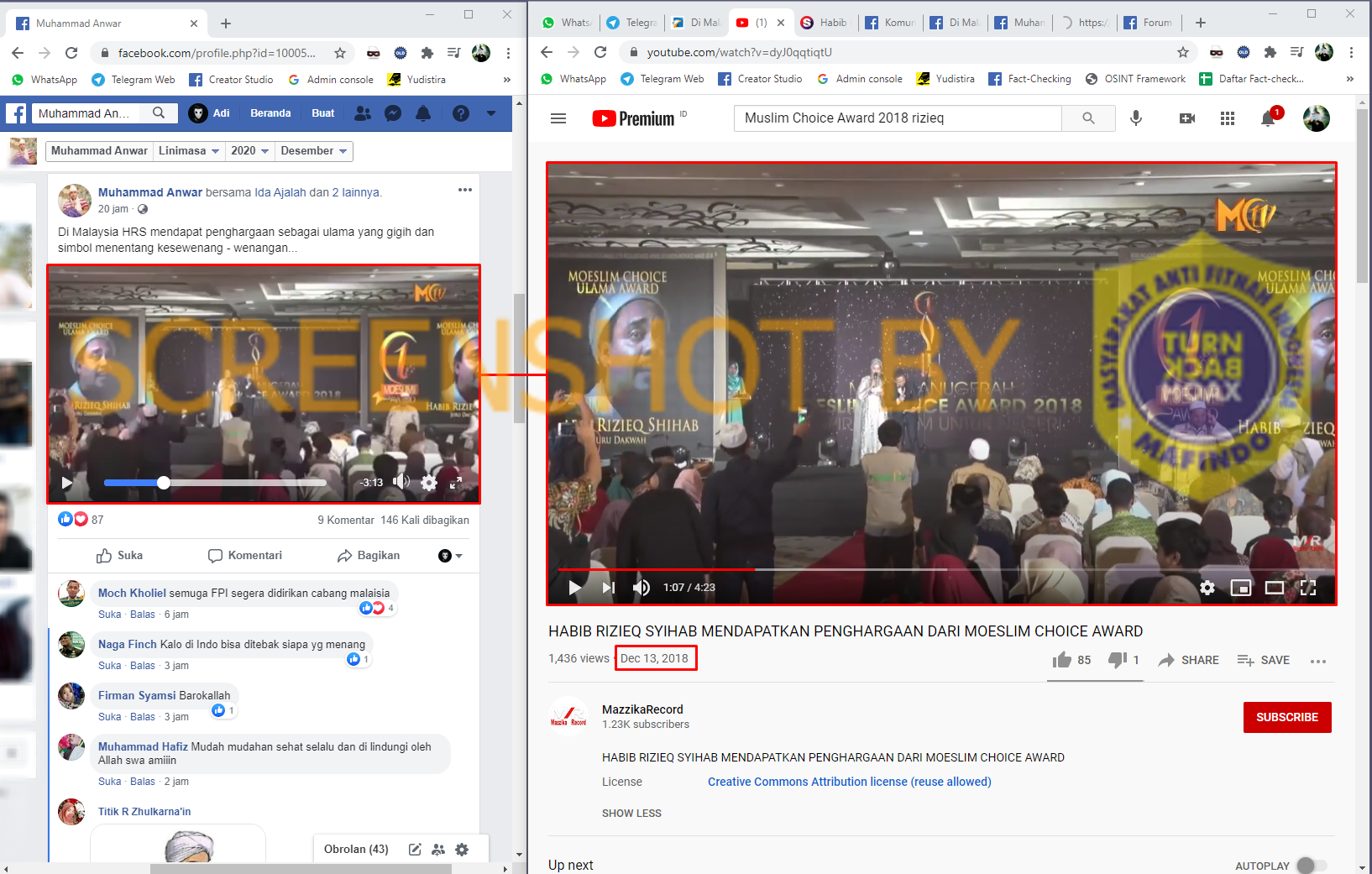
Task: Open Ida Ajalah tagged profile link
Action: 280,192
